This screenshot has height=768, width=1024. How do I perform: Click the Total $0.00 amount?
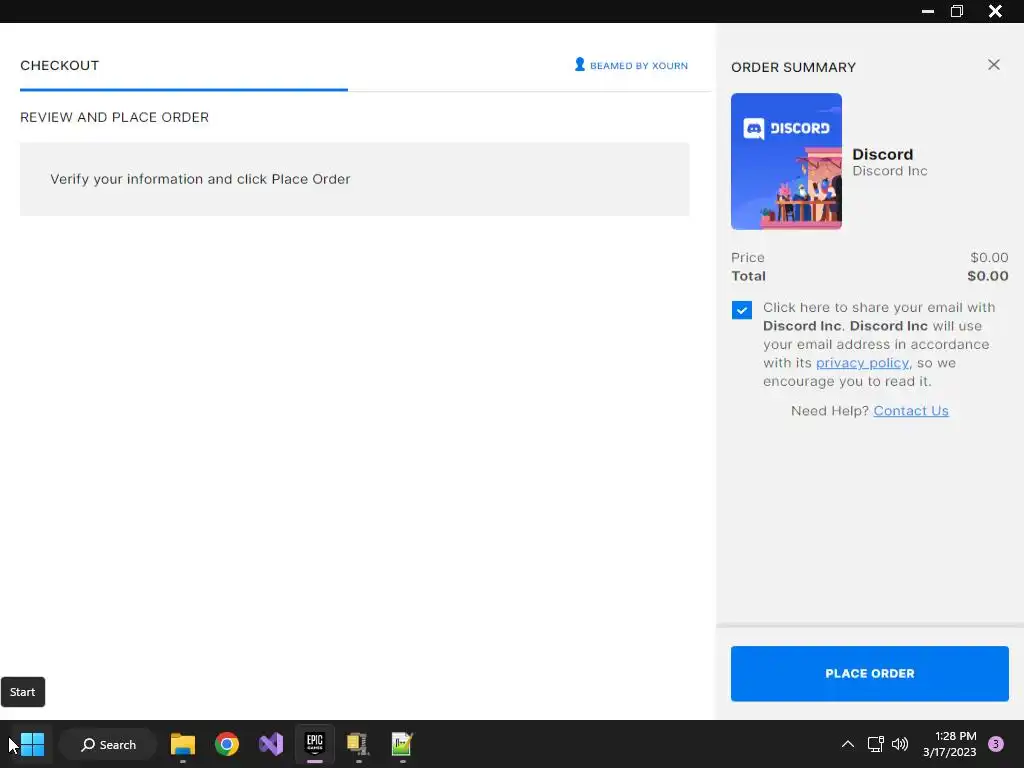coord(987,276)
